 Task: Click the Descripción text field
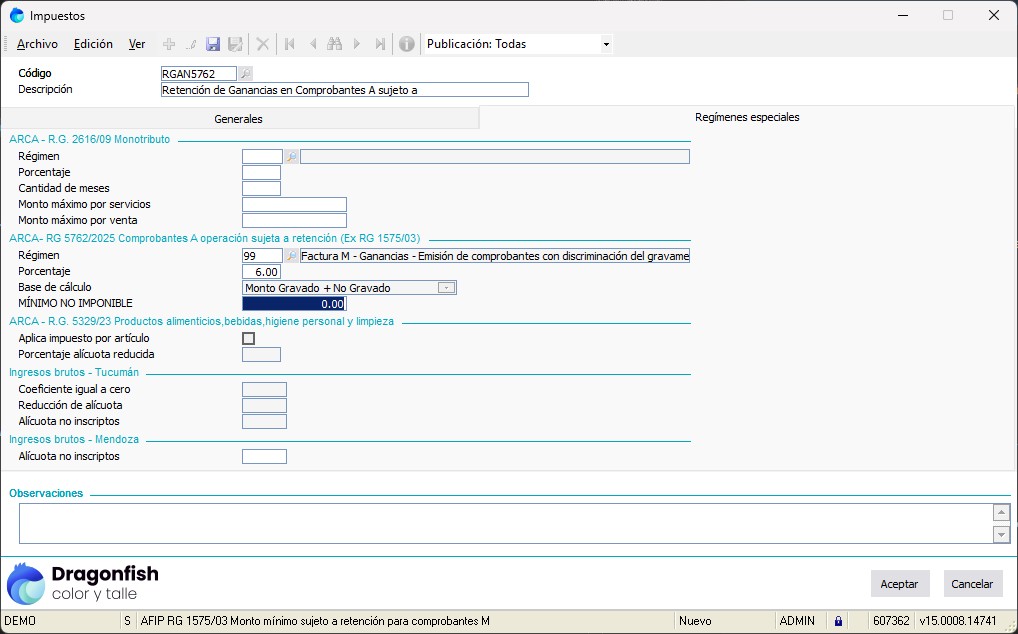click(344, 90)
